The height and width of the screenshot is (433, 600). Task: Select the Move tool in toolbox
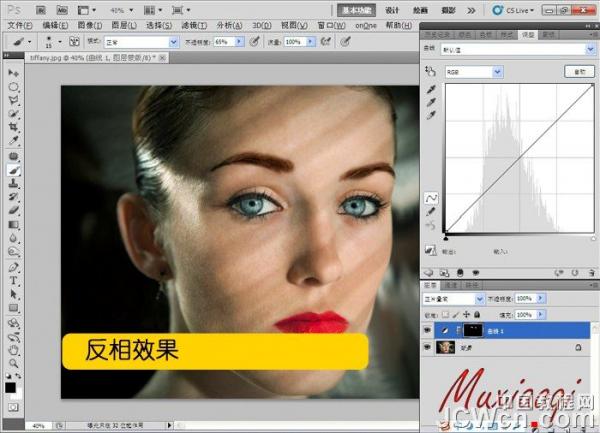tap(14, 74)
